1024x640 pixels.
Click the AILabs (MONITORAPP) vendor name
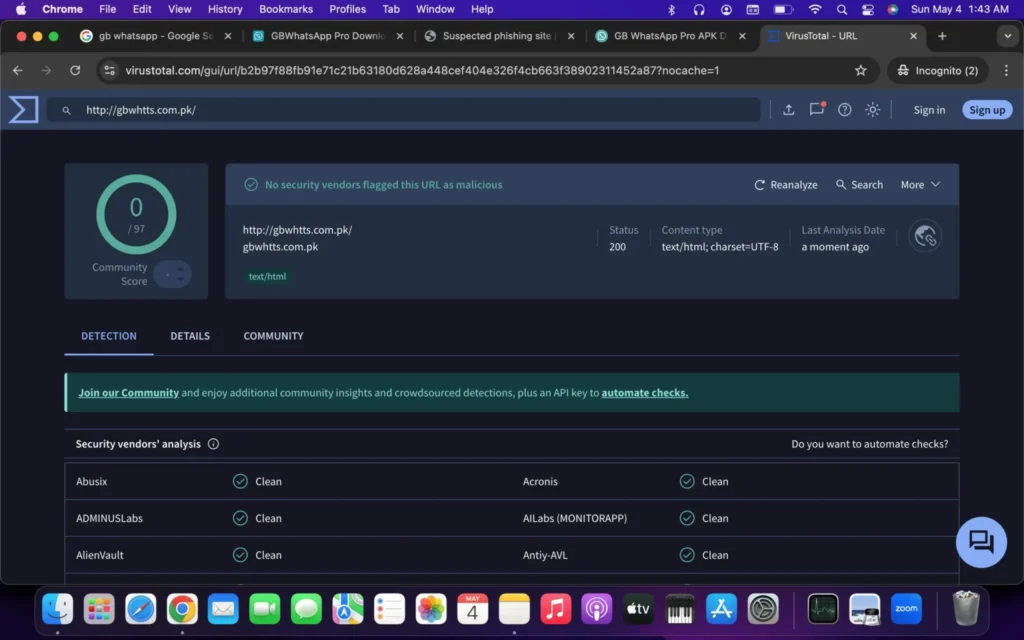click(575, 519)
